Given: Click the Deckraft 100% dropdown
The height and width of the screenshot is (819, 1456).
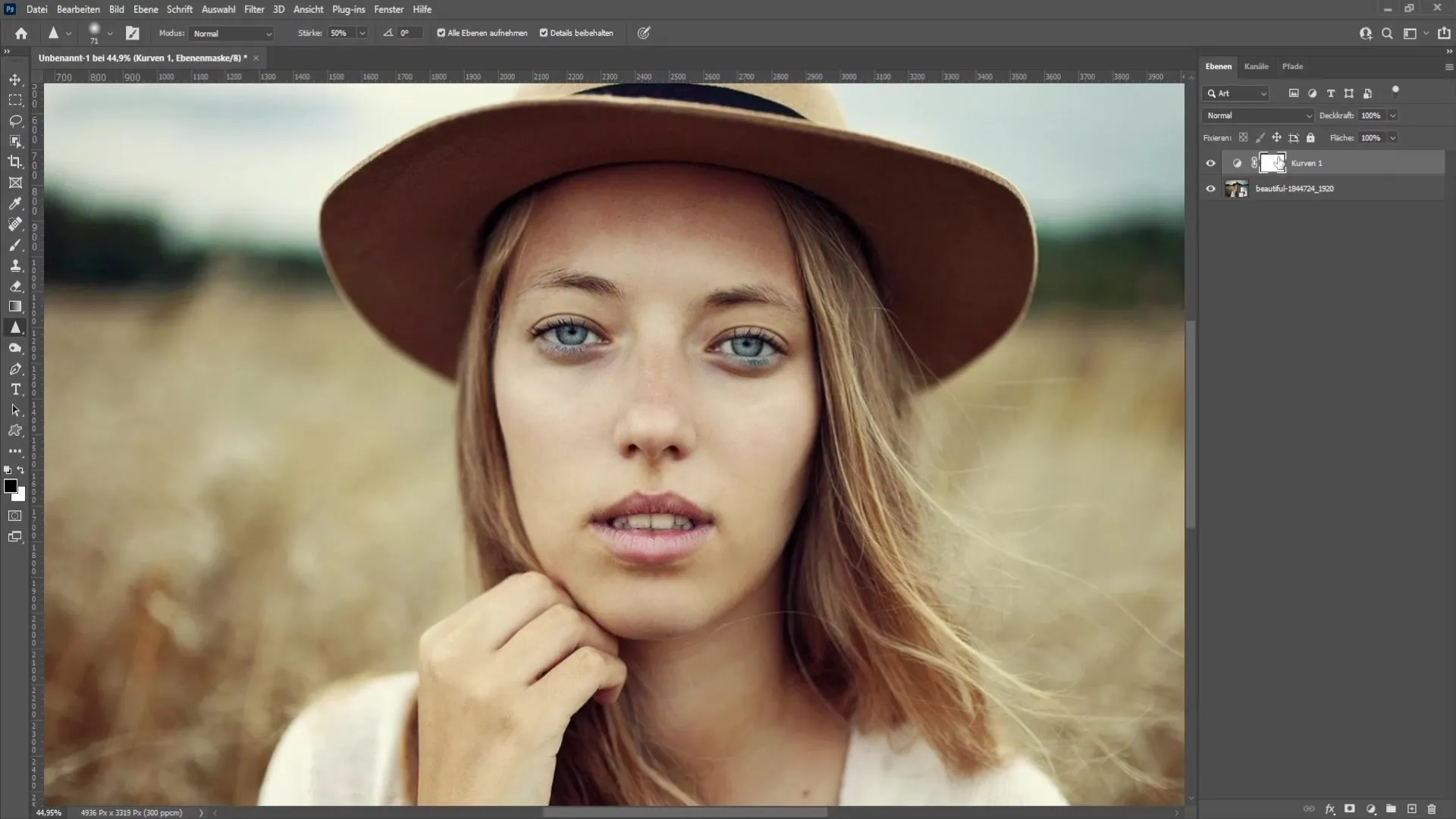Looking at the screenshot, I should [1392, 115].
